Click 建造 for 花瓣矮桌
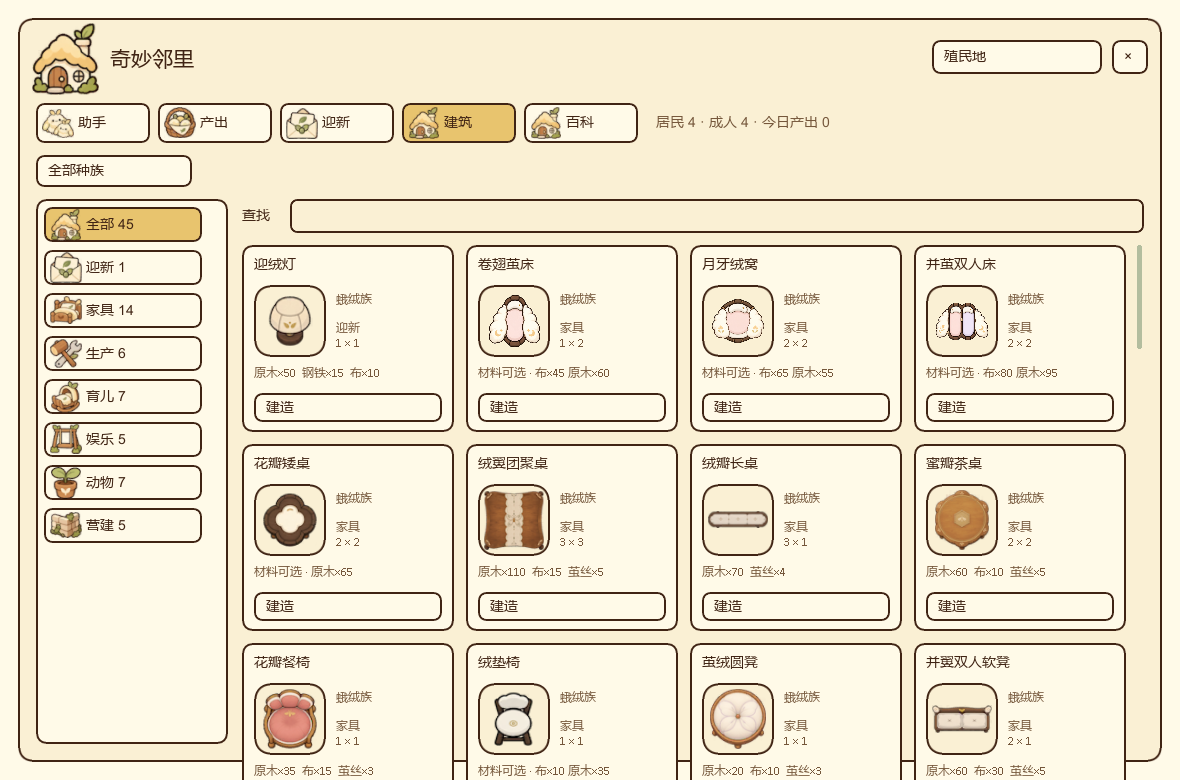This screenshot has height=780, width=1180. coord(348,606)
